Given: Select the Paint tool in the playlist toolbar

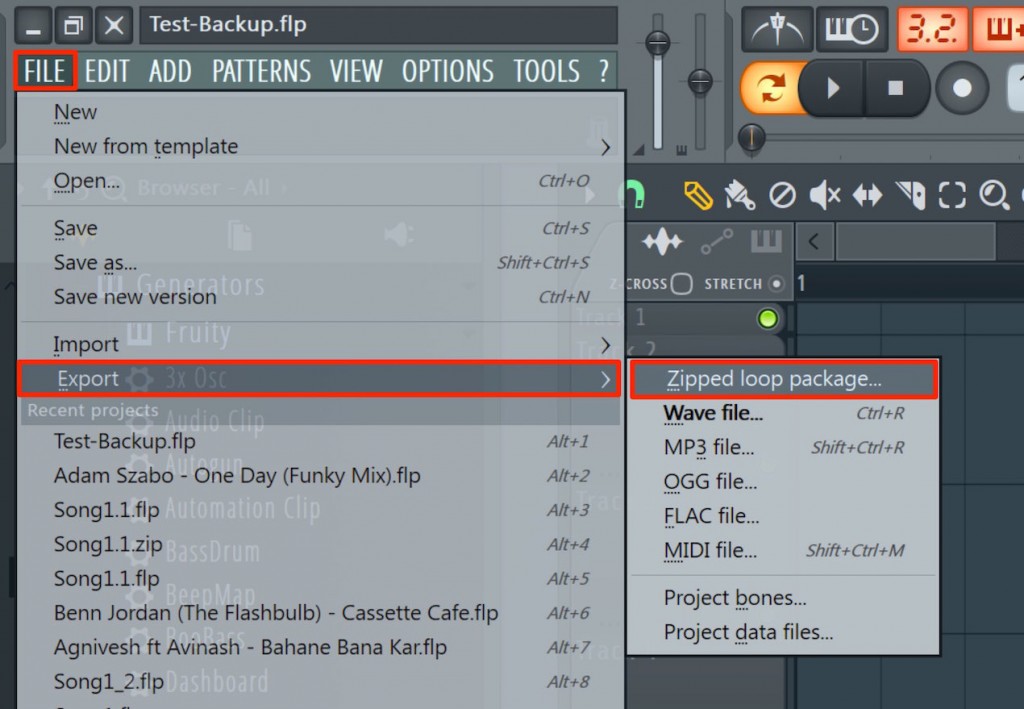Looking at the screenshot, I should pyautogui.click(x=742, y=195).
